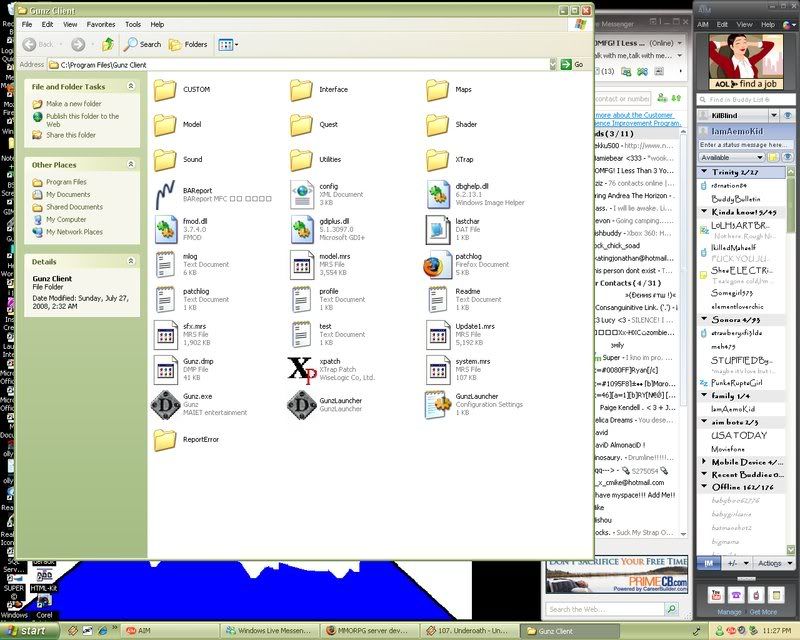Select the fmod.dll file icon
Image resolution: width=800 pixels, height=640 pixels.
pos(165,230)
